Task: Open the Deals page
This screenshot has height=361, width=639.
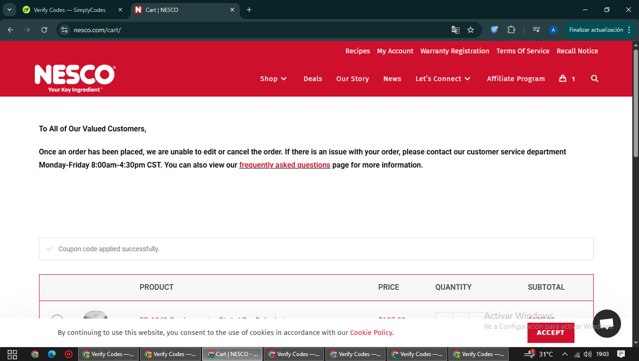Action: pos(313,79)
